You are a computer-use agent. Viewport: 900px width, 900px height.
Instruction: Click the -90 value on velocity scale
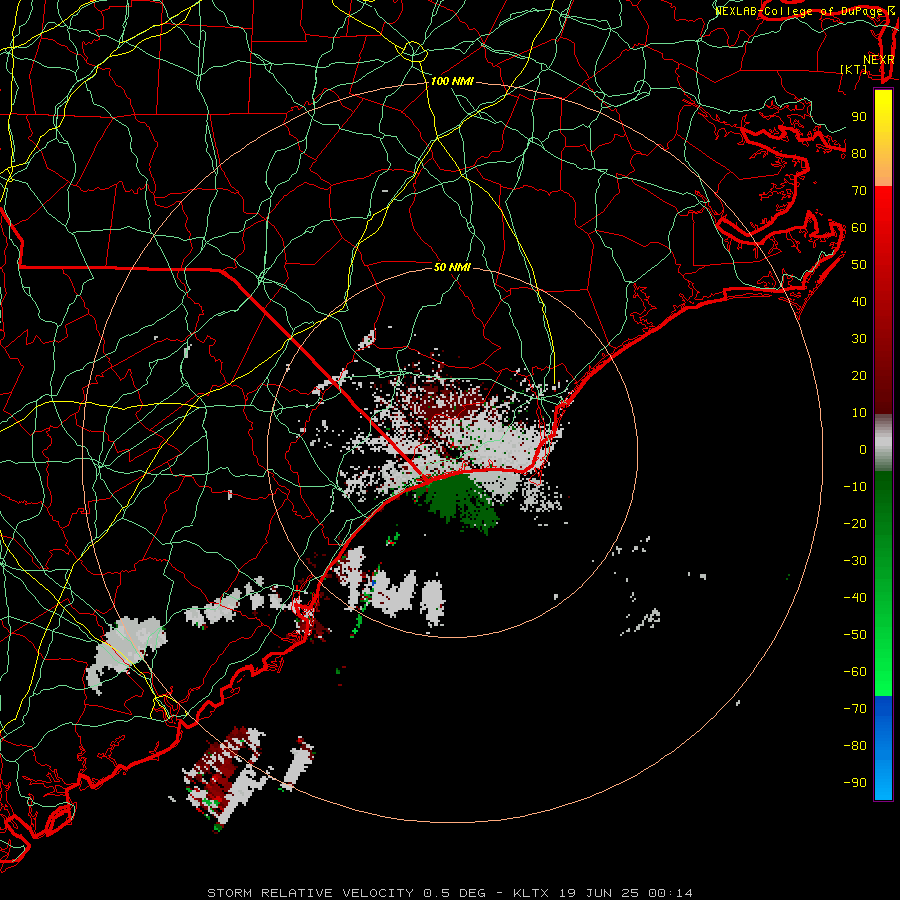coord(855,783)
